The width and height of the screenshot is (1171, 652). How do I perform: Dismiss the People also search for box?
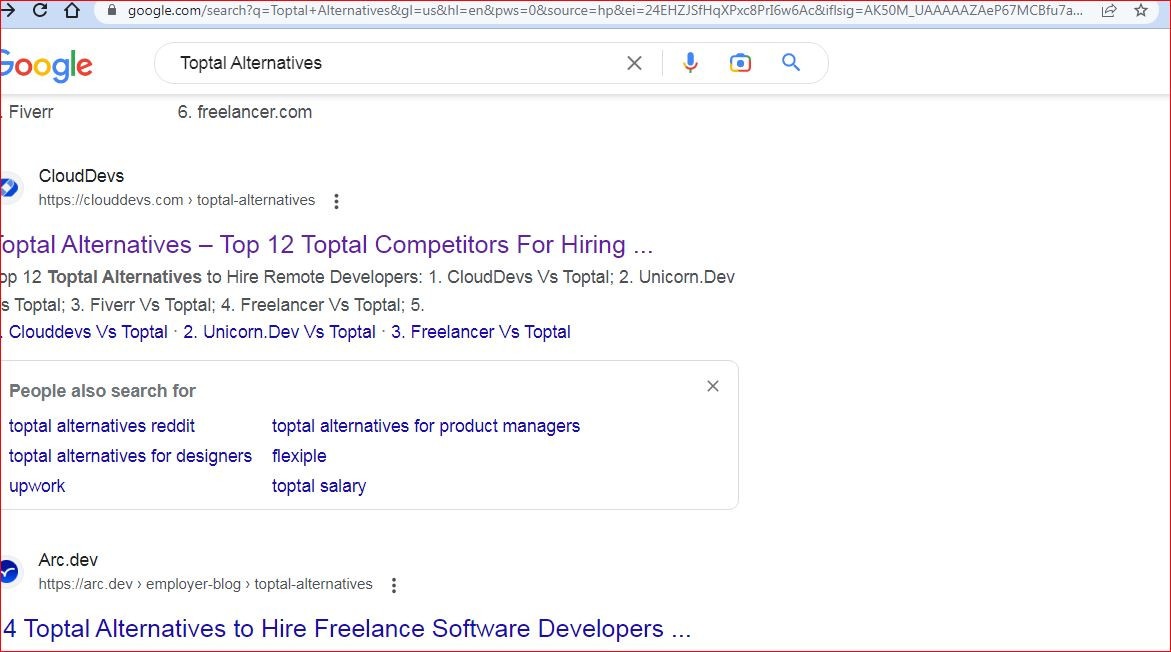click(712, 386)
